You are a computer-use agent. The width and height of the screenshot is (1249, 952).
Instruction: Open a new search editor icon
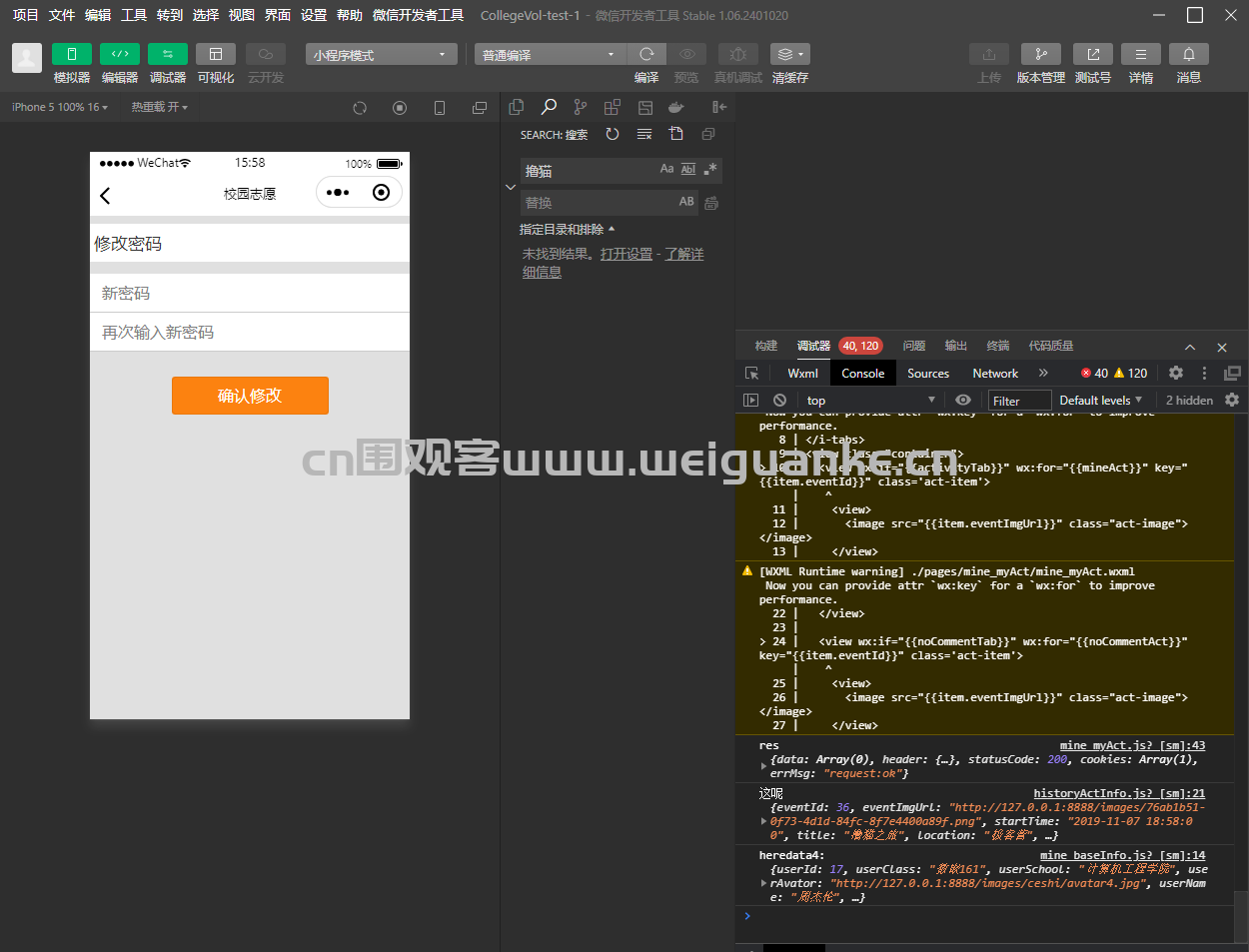pyautogui.click(x=676, y=134)
